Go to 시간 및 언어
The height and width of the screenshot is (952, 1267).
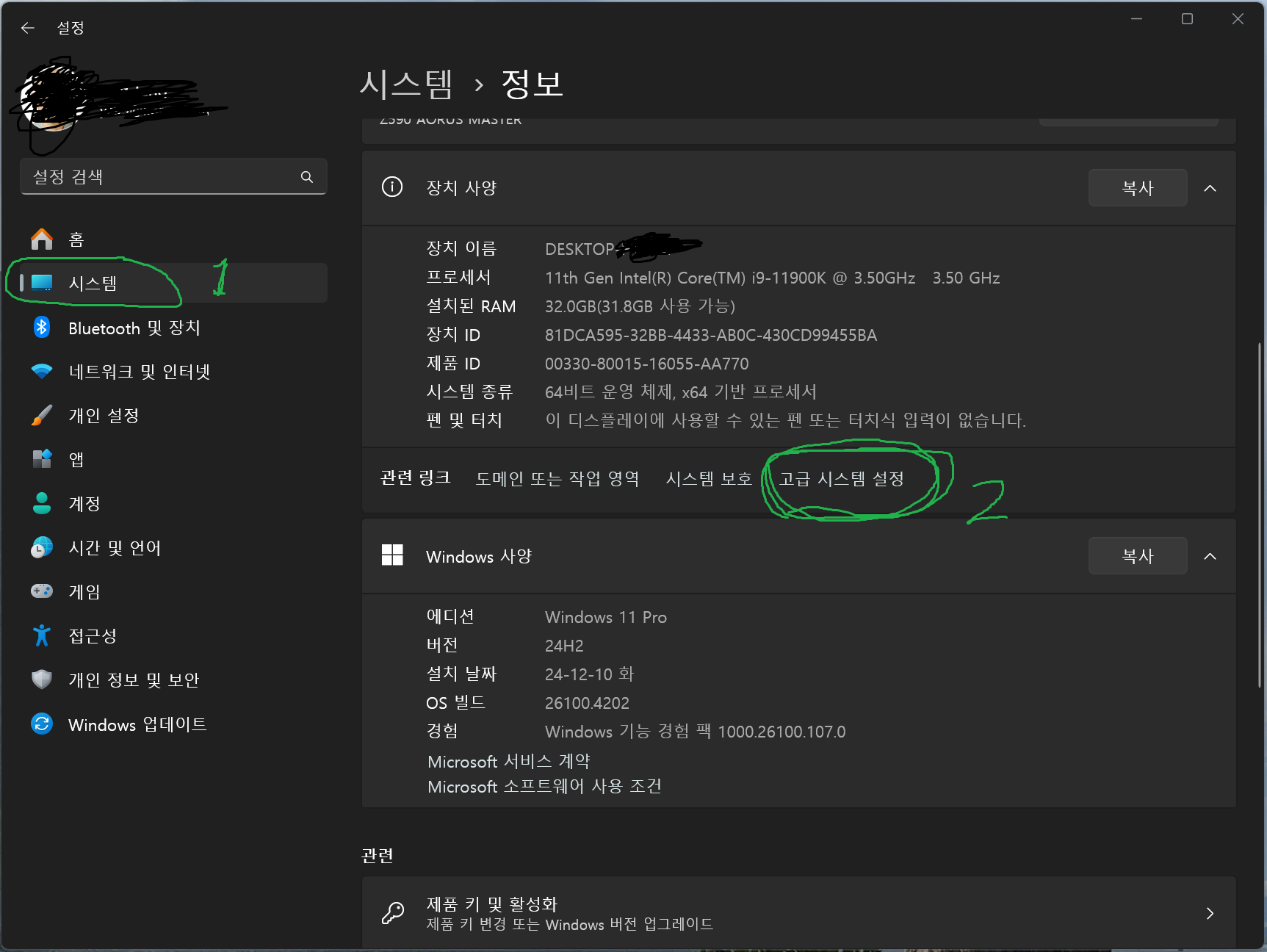tap(173, 547)
